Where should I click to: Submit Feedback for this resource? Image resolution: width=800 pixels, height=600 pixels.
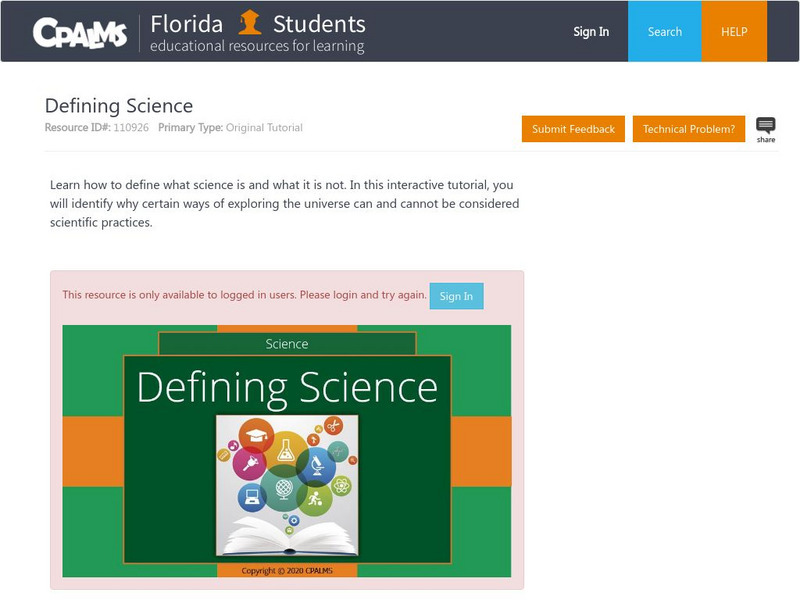pos(573,129)
